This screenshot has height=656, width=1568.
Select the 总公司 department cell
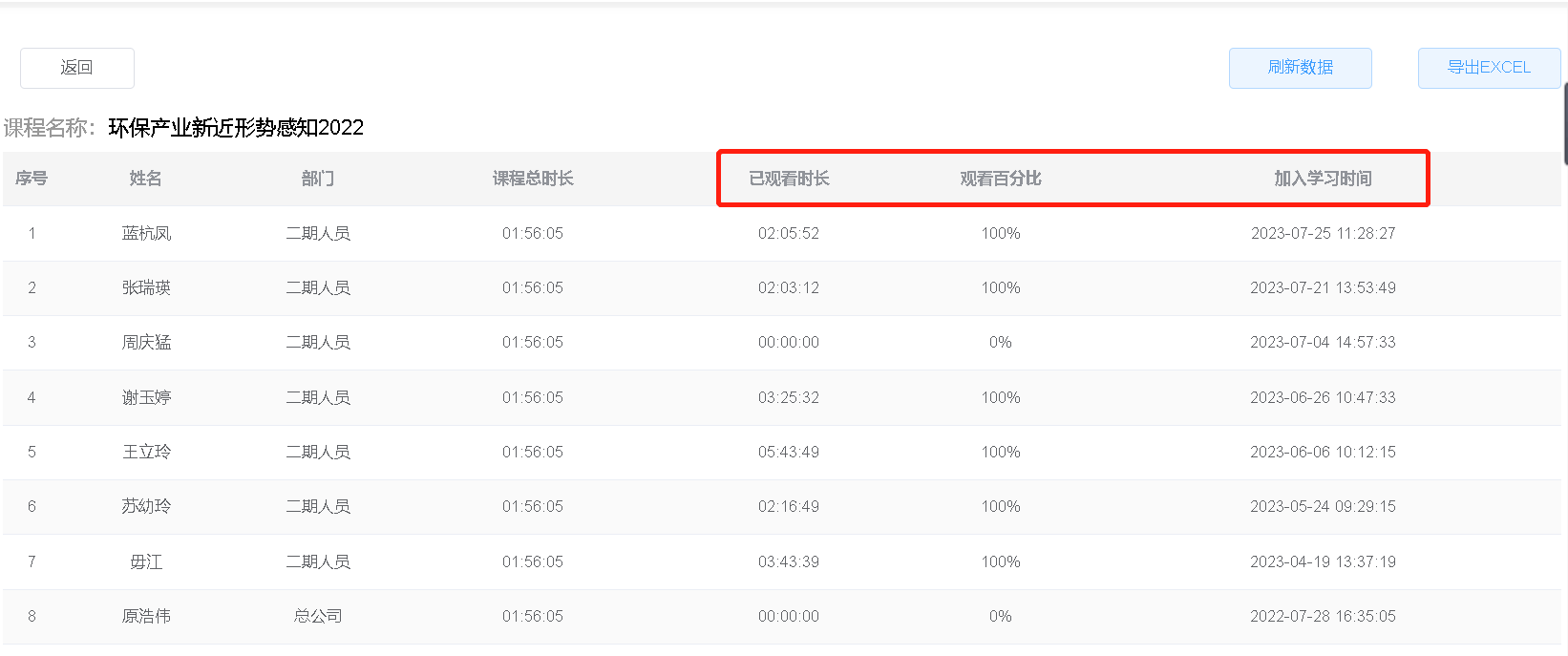[x=318, y=616]
